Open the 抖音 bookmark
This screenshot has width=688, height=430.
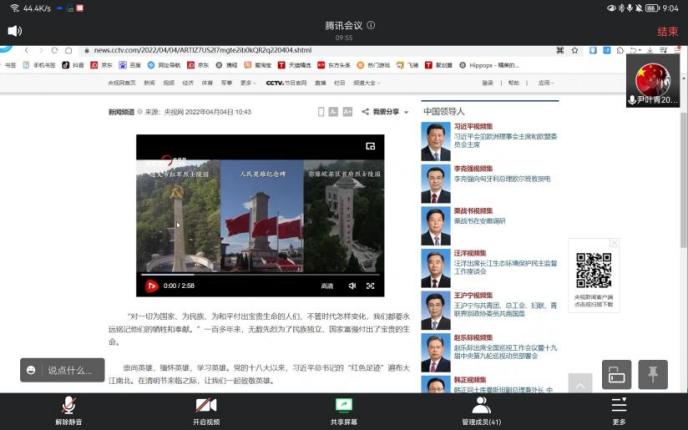(73, 65)
